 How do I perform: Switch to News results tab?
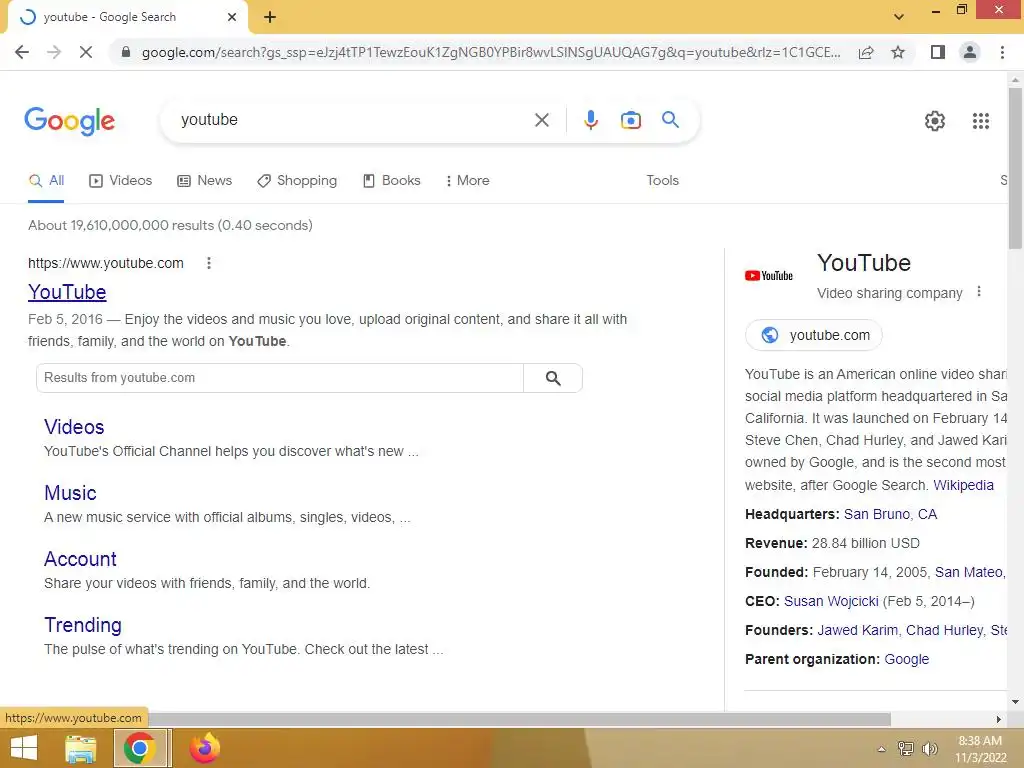click(204, 181)
